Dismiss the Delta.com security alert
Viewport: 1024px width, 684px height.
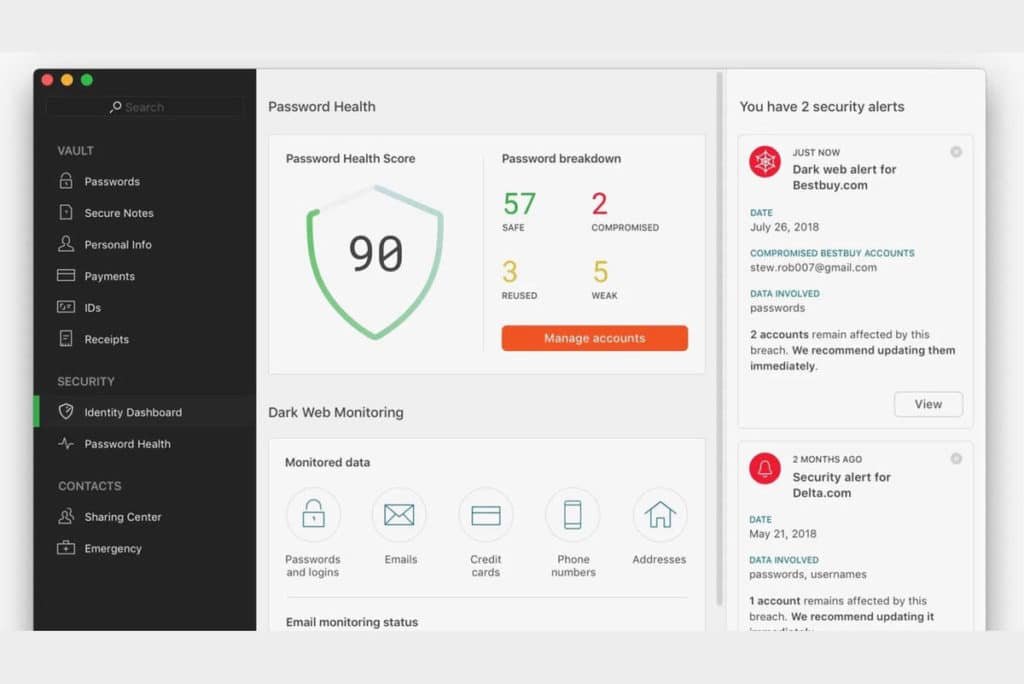956,458
